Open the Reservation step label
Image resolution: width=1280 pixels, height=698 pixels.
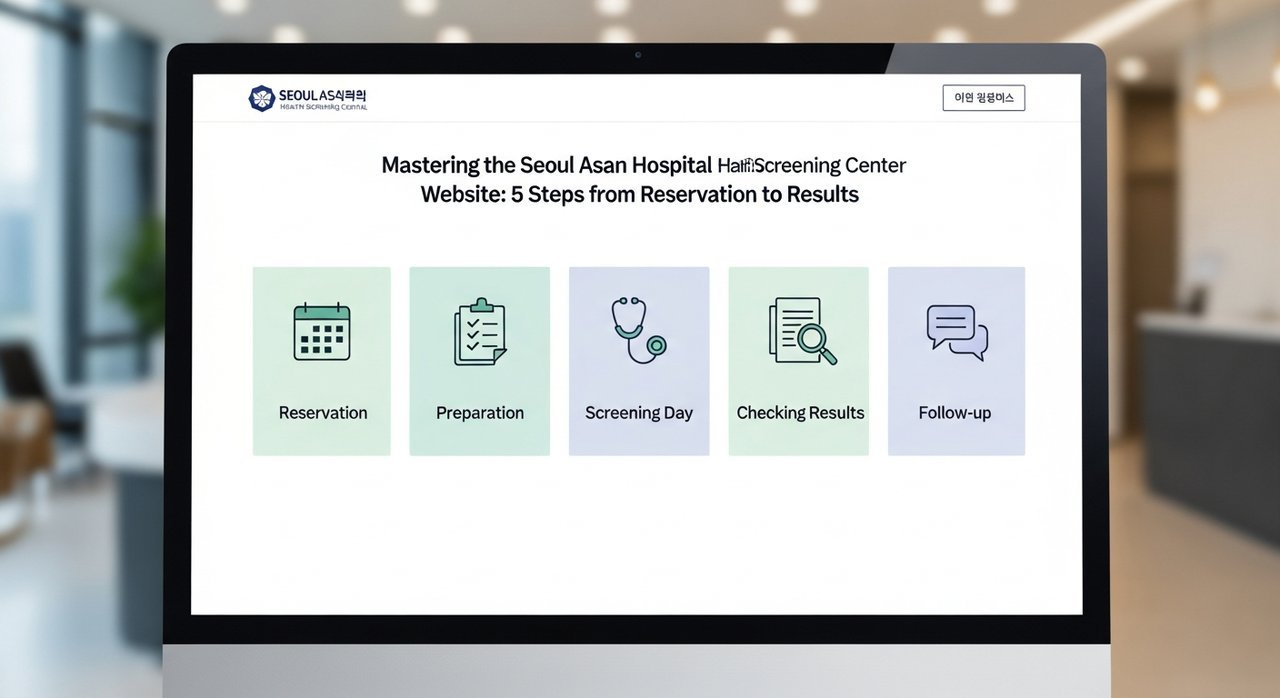pos(322,413)
